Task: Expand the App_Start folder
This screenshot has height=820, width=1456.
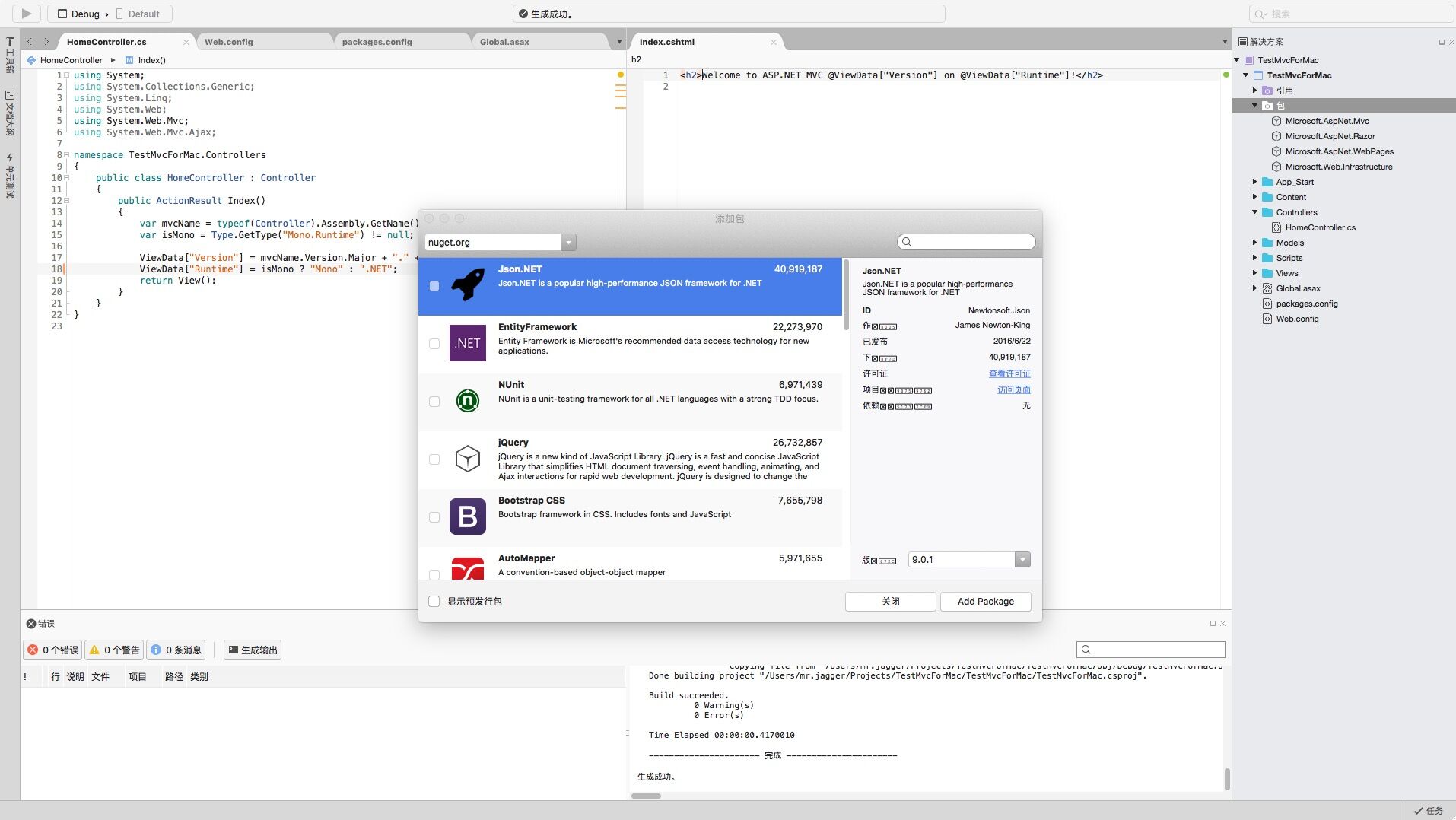Action: [1255, 182]
